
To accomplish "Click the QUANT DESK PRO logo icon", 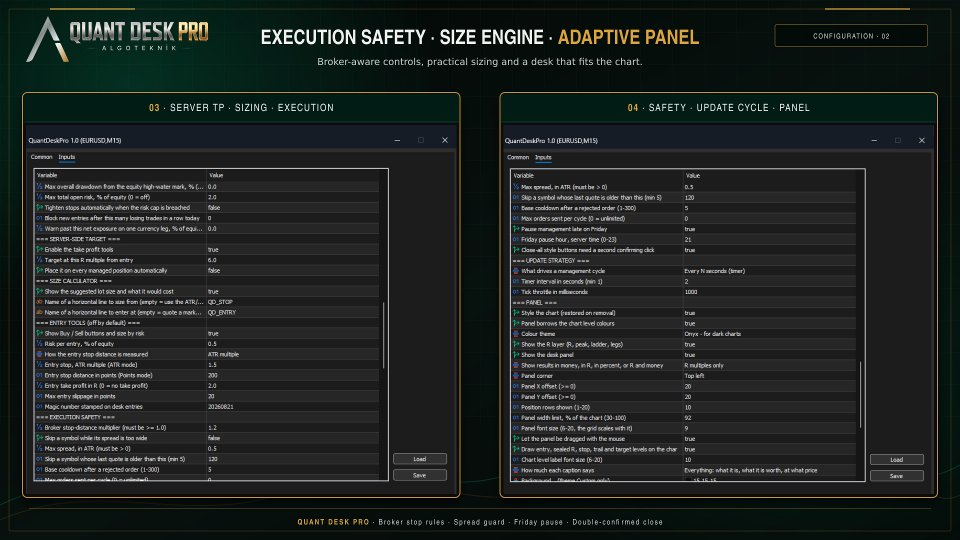I will [x=47, y=39].
